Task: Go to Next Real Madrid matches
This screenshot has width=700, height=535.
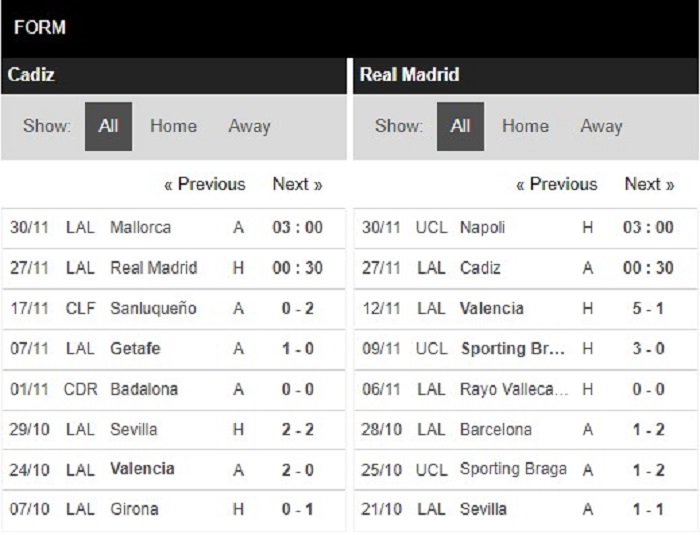Action: pyautogui.click(x=649, y=184)
